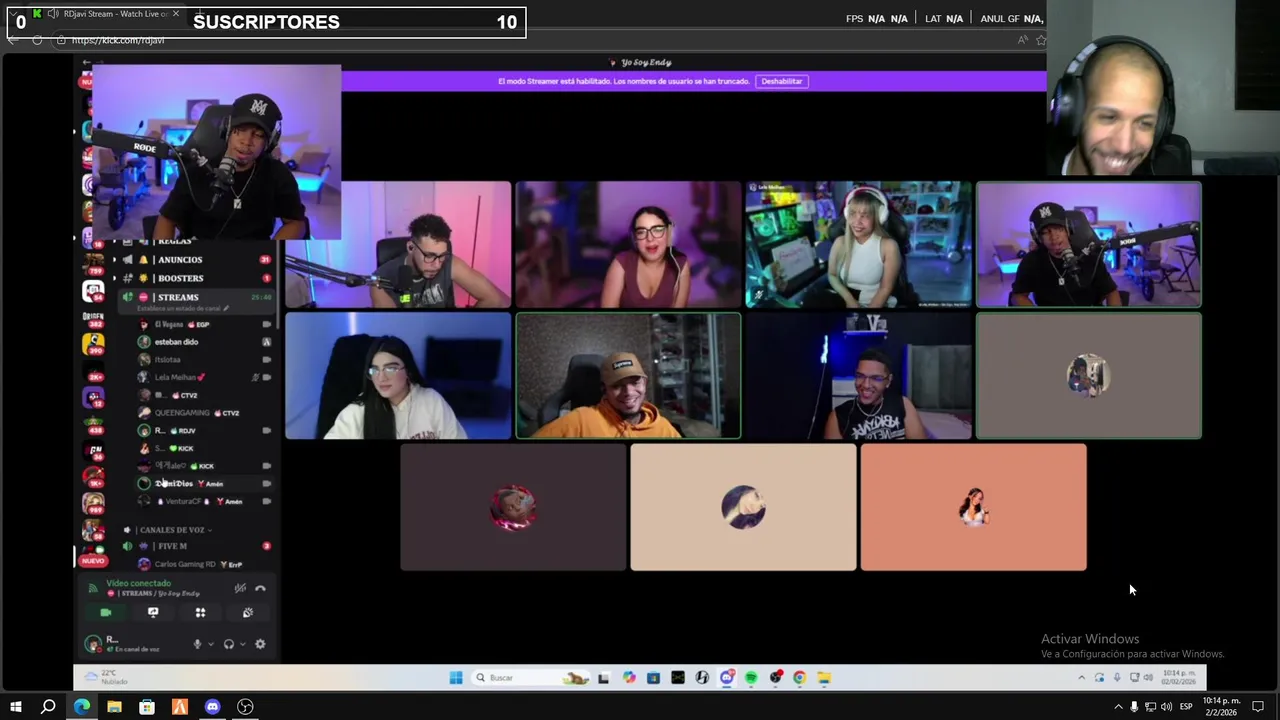
Task: Click the Video conectado status text
Action: [139, 583]
